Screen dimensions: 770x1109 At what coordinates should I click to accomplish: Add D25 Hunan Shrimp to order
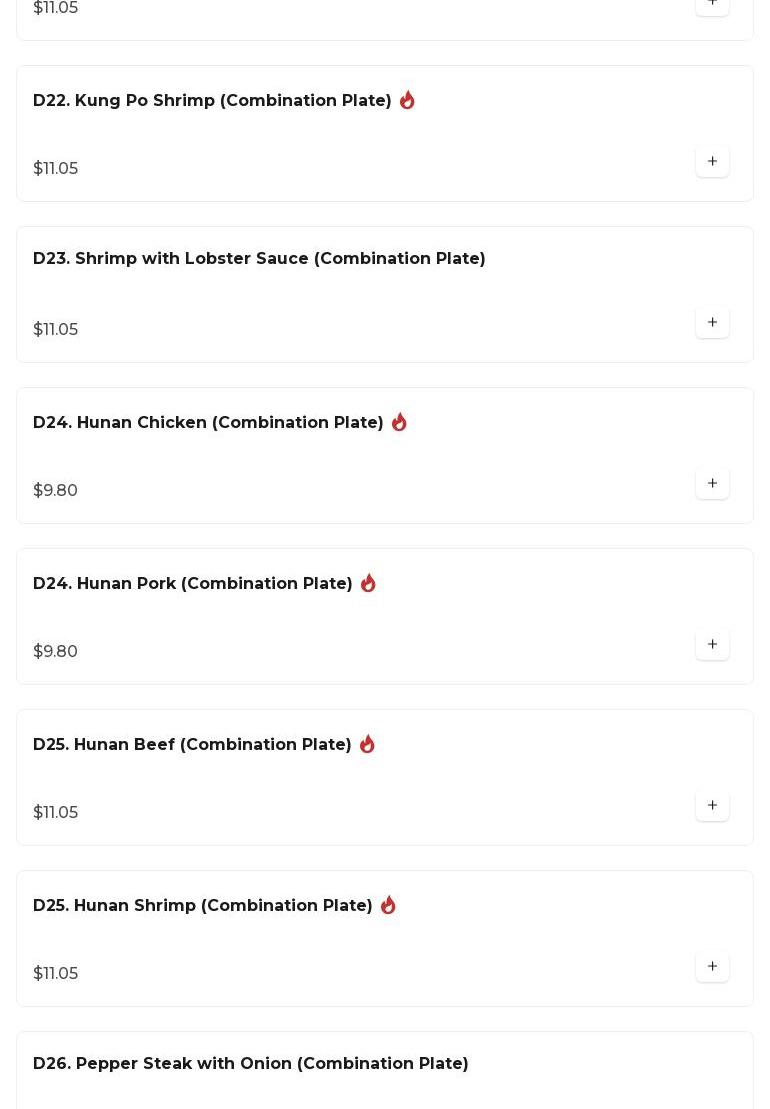tap(712, 967)
